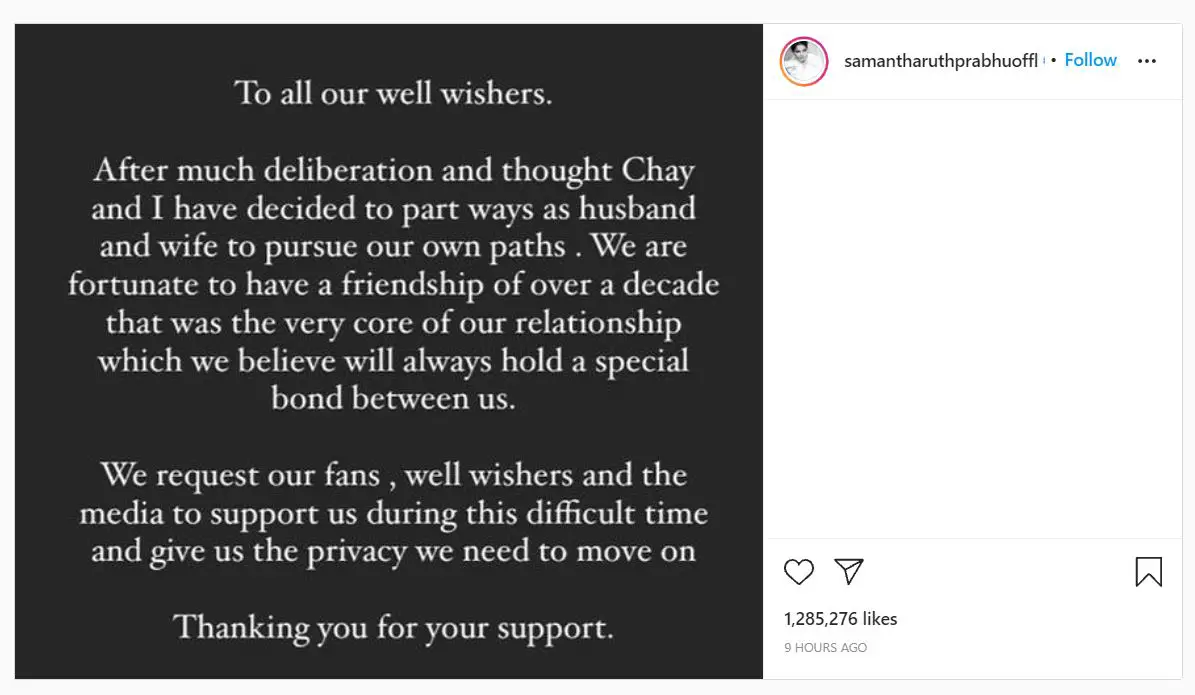Click the 'We request our fans' paragraph
Image resolution: width=1195 pixels, height=695 pixels.
393,513
